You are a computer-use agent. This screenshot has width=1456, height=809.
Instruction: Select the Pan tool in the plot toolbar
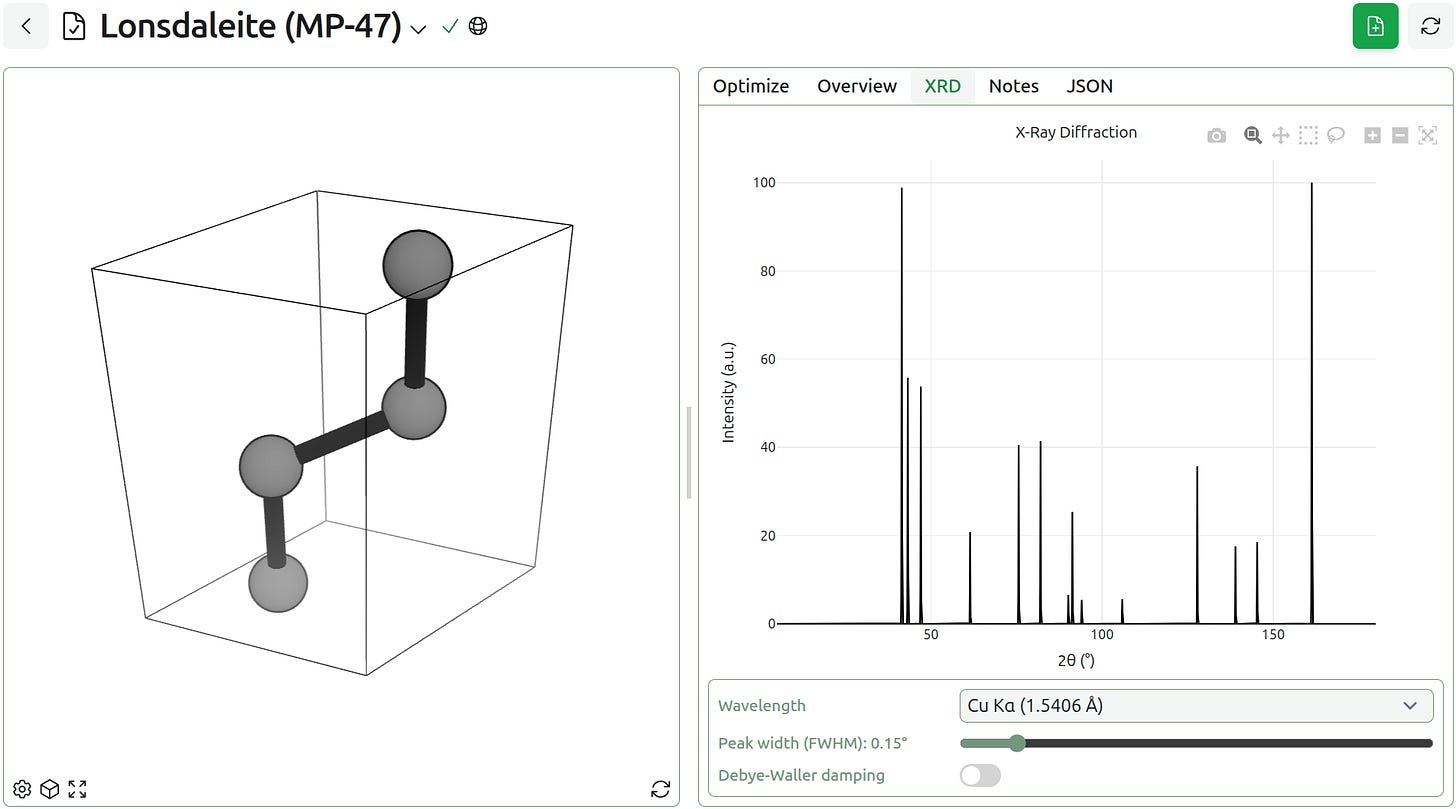1280,135
